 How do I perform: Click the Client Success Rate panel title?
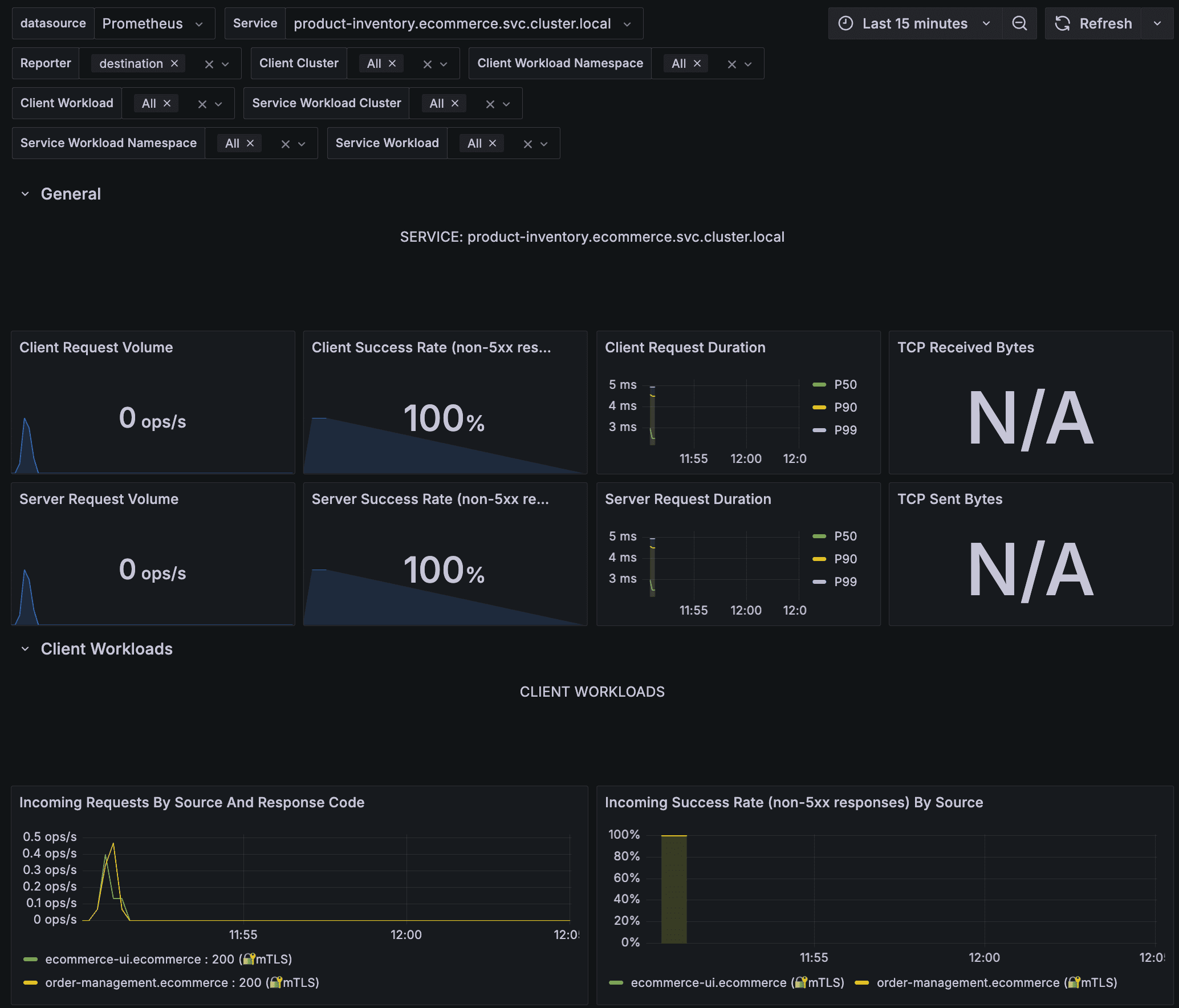point(432,347)
